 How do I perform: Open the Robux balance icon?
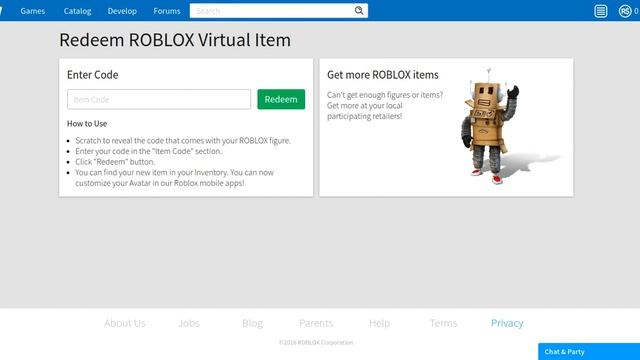[625, 11]
